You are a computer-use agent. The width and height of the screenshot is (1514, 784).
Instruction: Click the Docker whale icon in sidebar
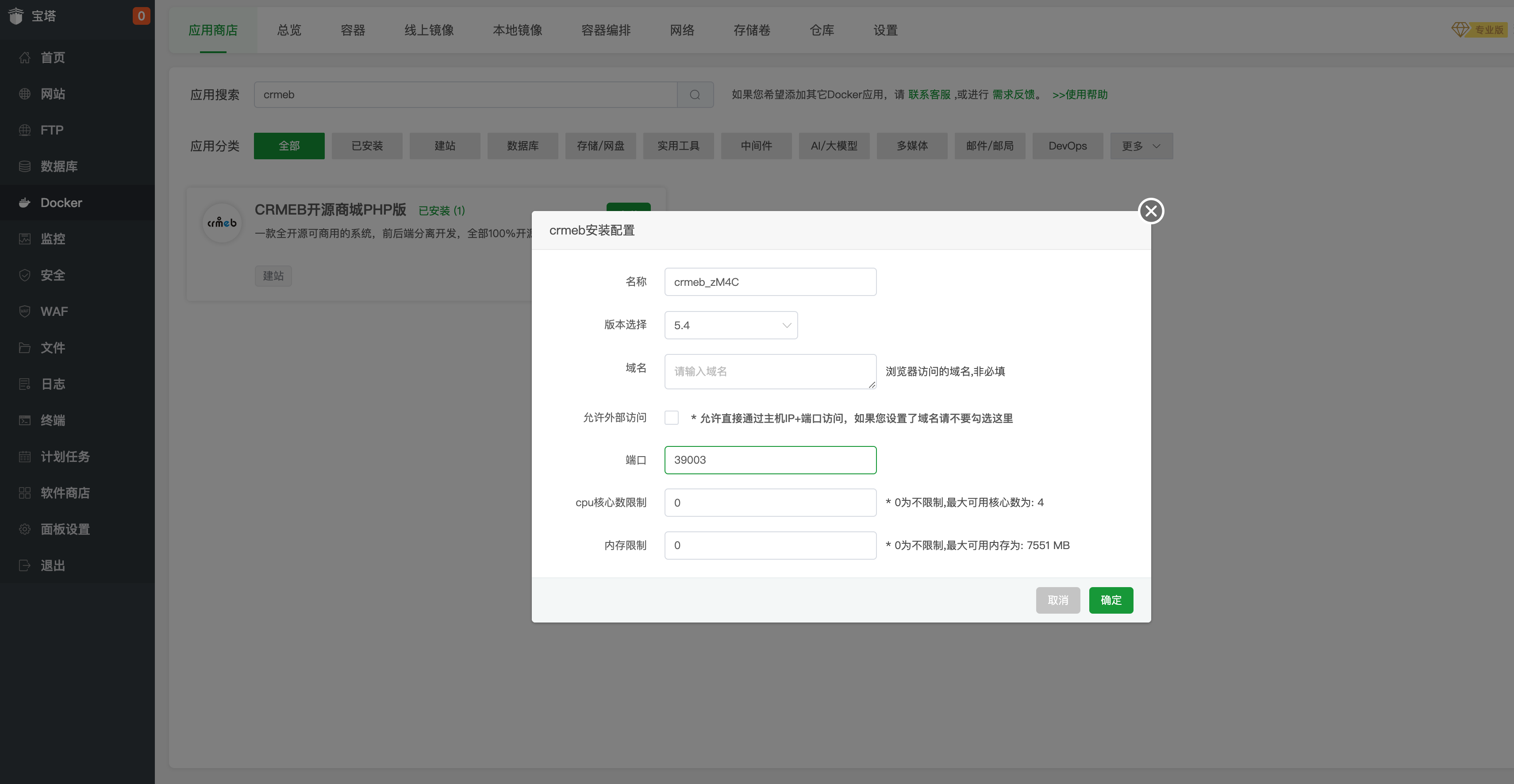(25, 203)
